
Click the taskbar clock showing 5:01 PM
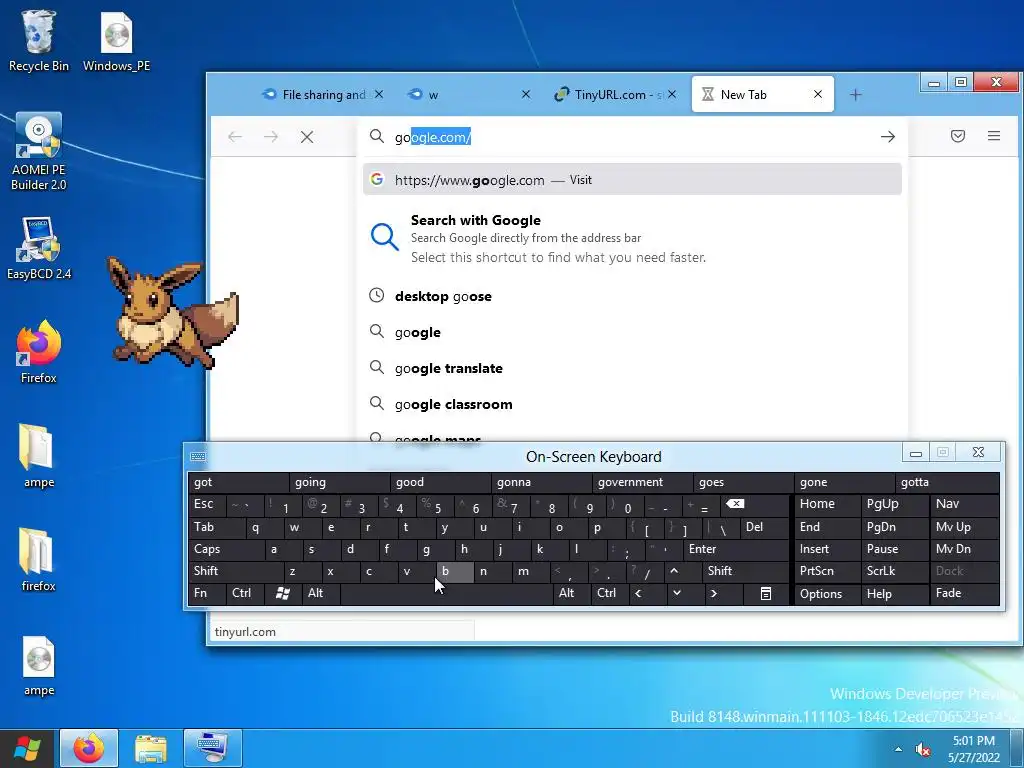coord(974,749)
